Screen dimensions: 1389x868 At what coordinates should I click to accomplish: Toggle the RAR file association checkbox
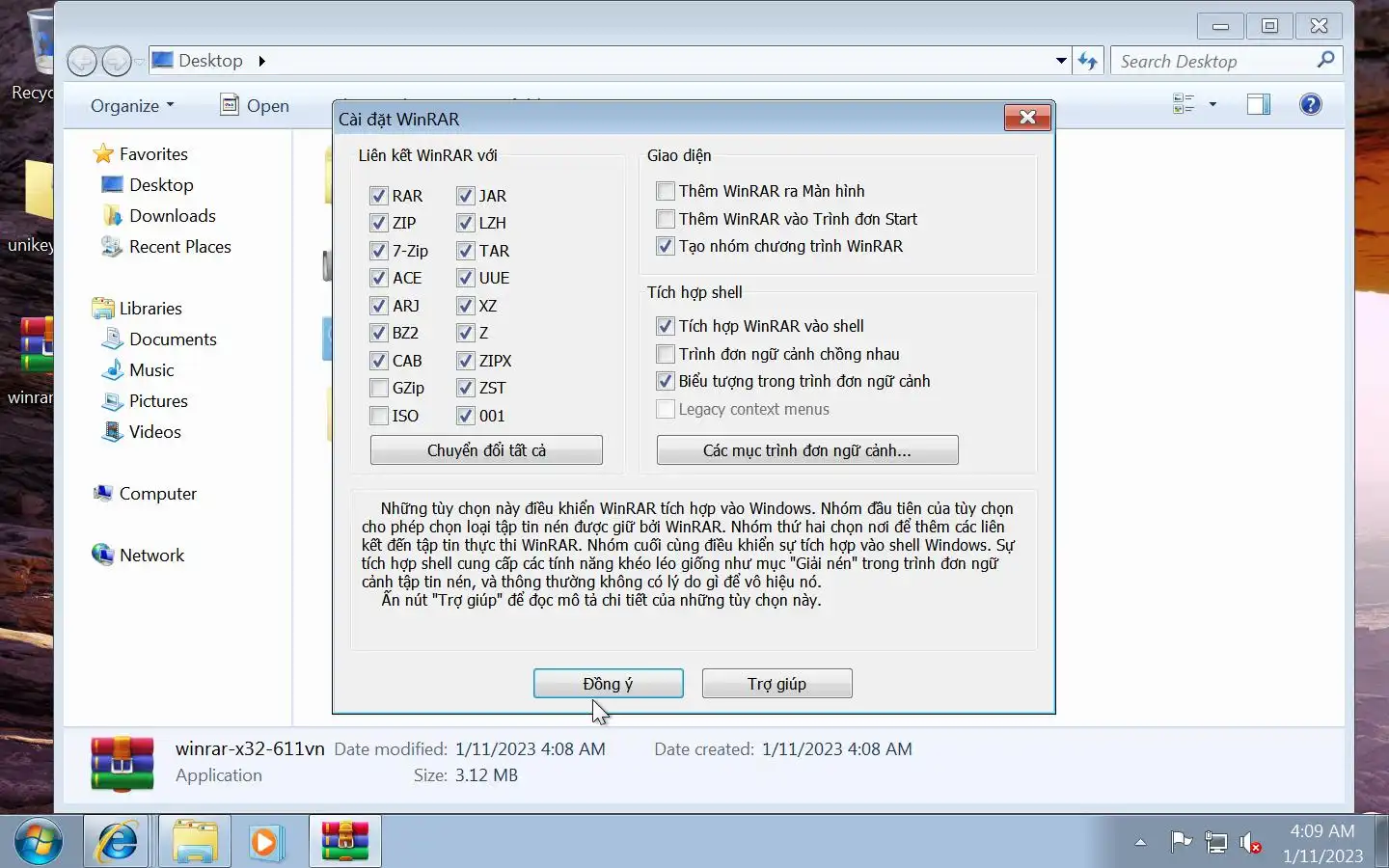click(x=379, y=196)
